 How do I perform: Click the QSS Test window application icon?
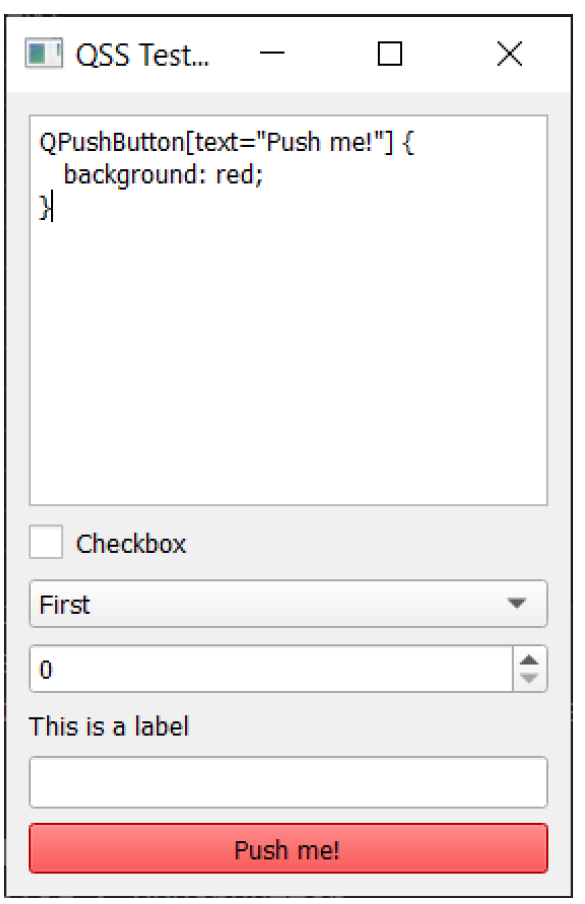coord(44,54)
